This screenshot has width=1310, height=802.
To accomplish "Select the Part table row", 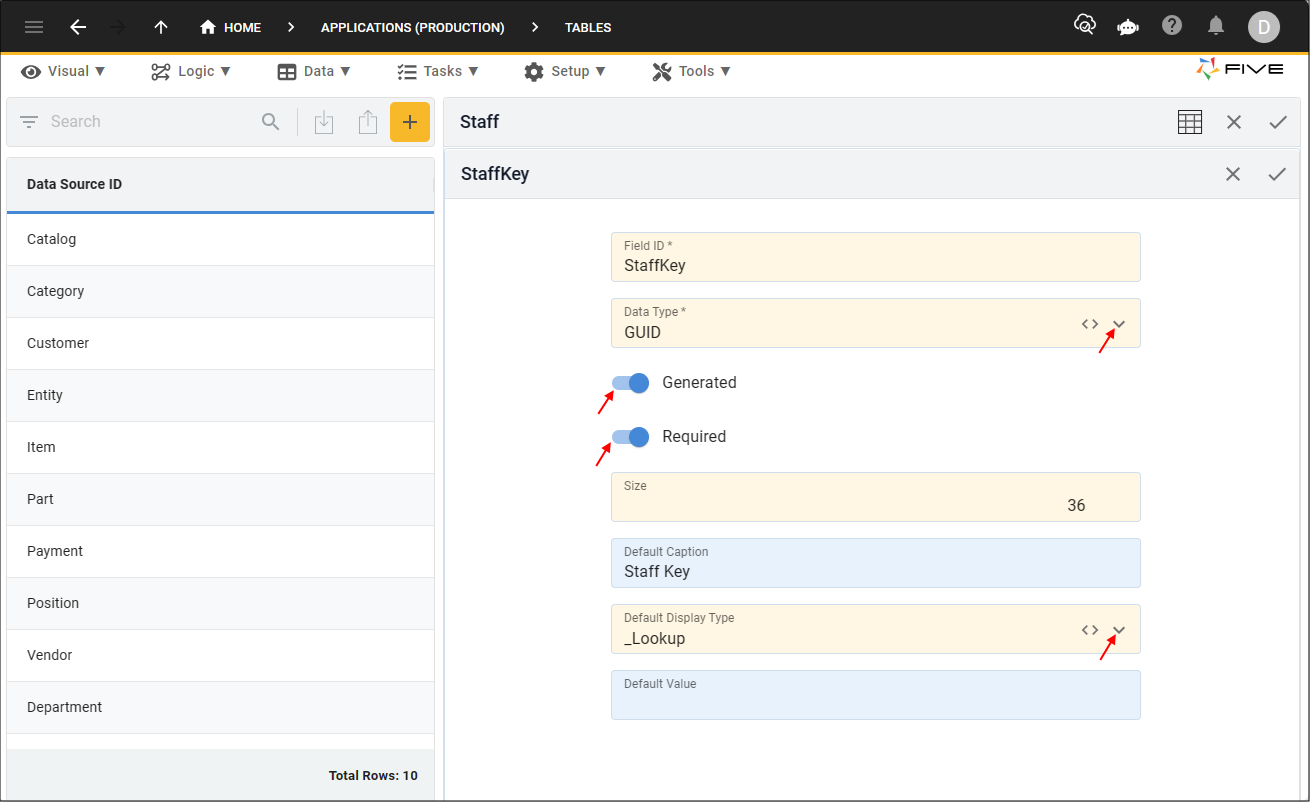I will [220, 499].
